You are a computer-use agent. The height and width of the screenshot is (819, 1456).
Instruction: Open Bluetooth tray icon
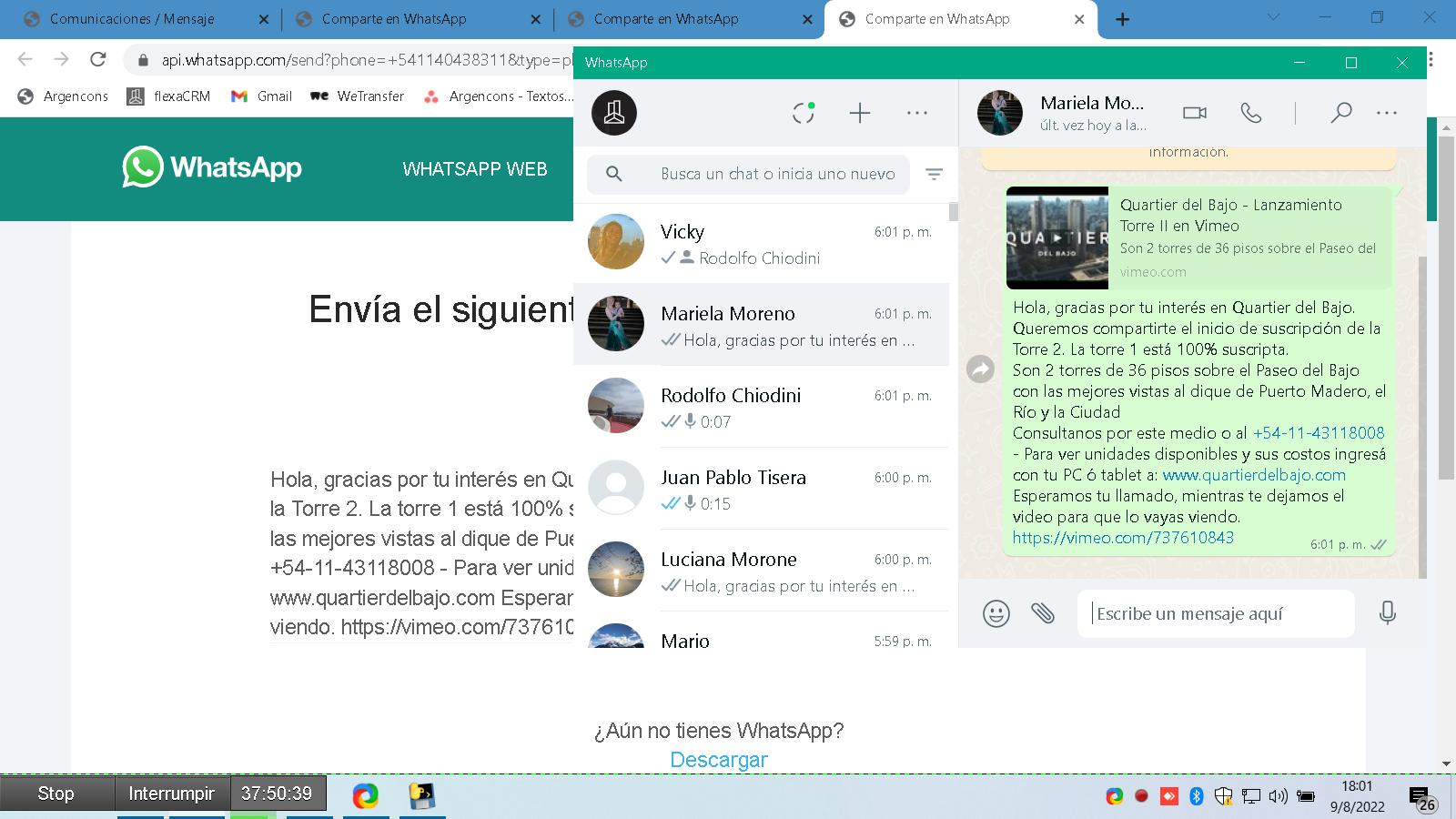point(1197,796)
